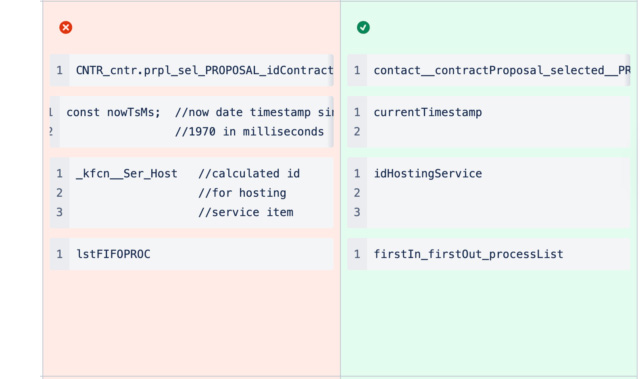640x379 pixels.
Task: Click line number 2 under currentTimestamp
Action: pos(357,131)
